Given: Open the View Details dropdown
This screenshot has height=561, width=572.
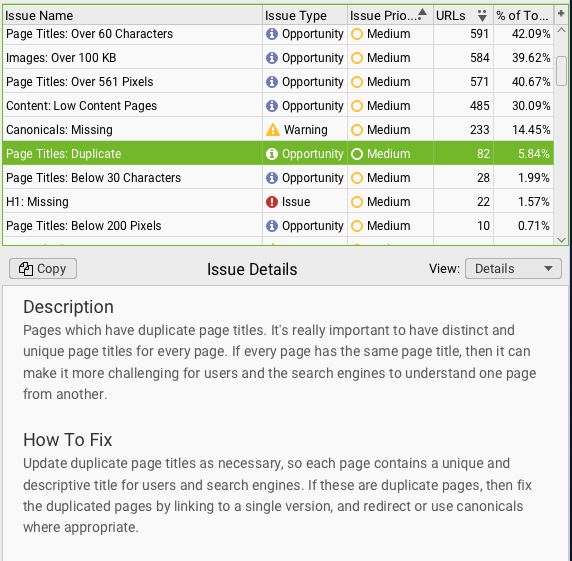Looking at the screenshot, I should 513,269.
